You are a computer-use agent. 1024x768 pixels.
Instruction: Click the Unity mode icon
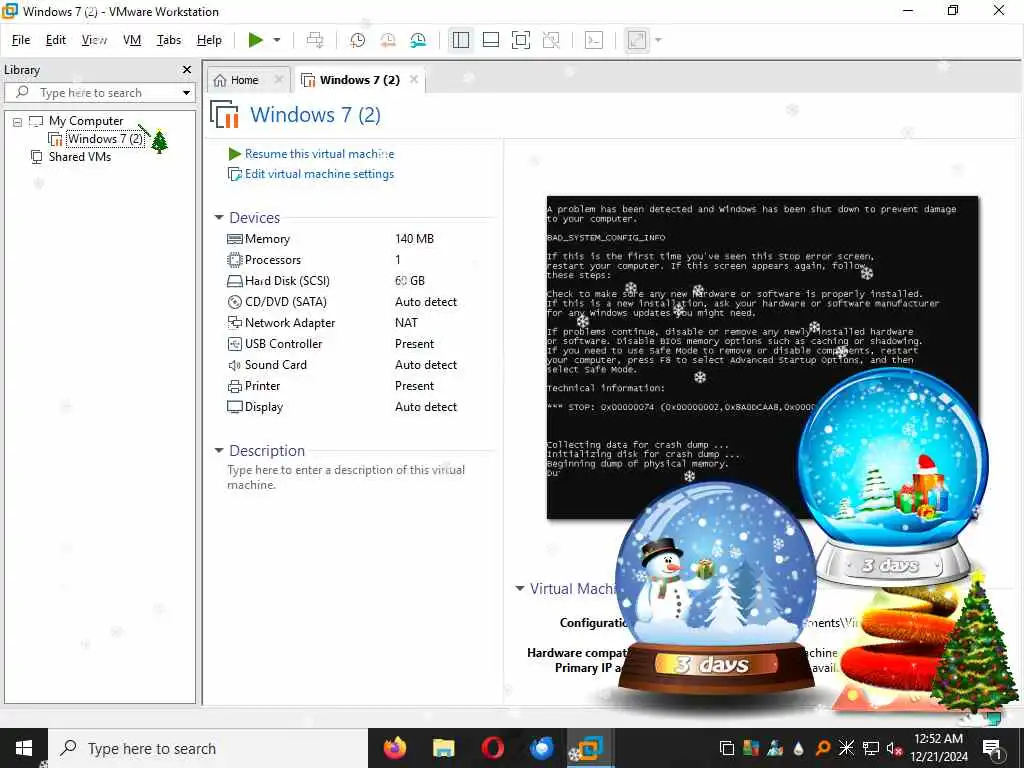coord(551,40)
